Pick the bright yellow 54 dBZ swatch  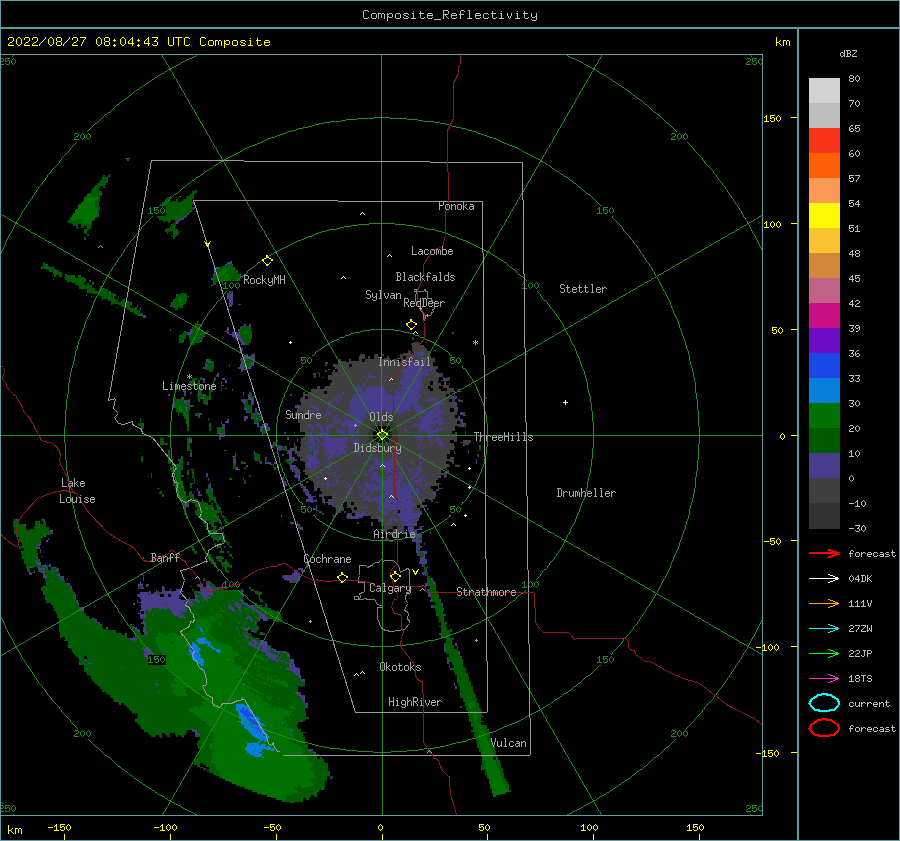(824, 215)
